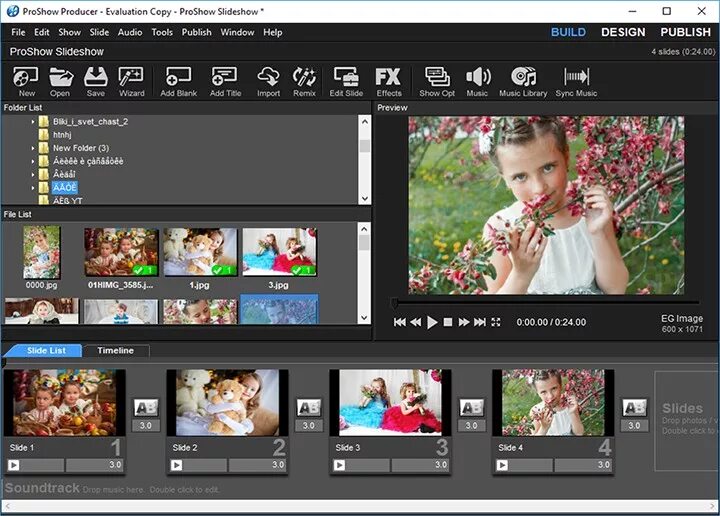Expand the highlighted ÄÅÒÈ folder node
Screen dimensions: 720x516
[x=33, y=188]
